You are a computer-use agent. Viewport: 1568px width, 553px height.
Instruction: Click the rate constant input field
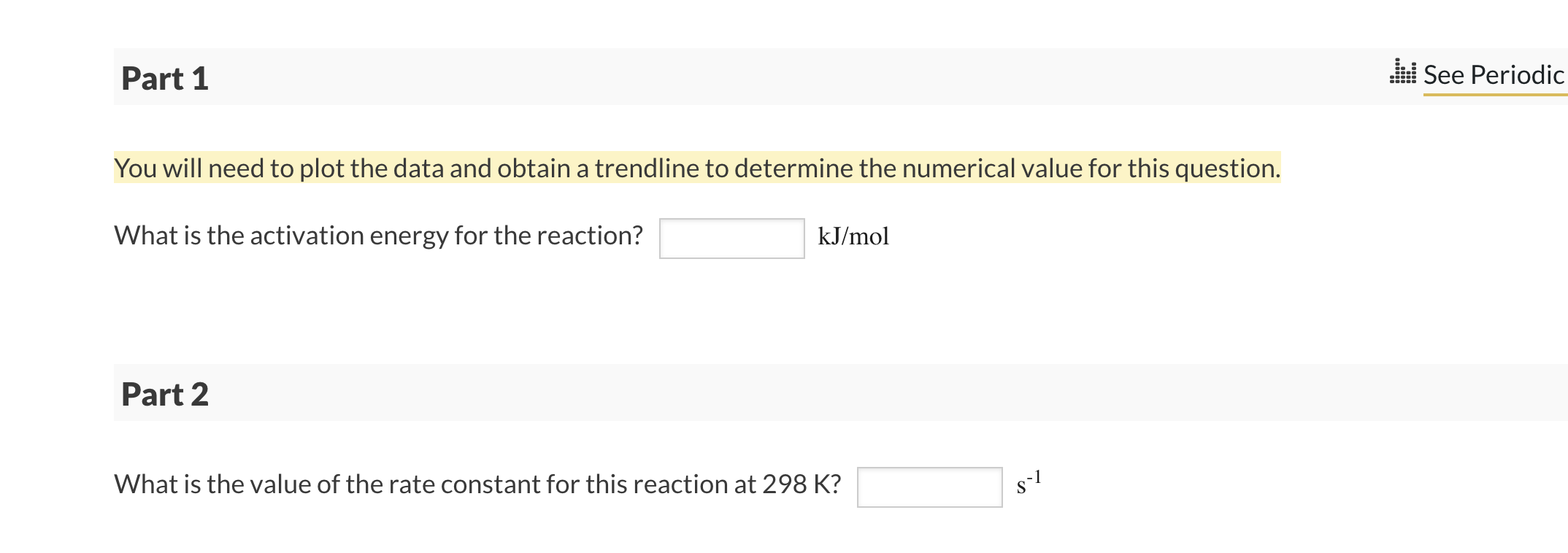929,485
